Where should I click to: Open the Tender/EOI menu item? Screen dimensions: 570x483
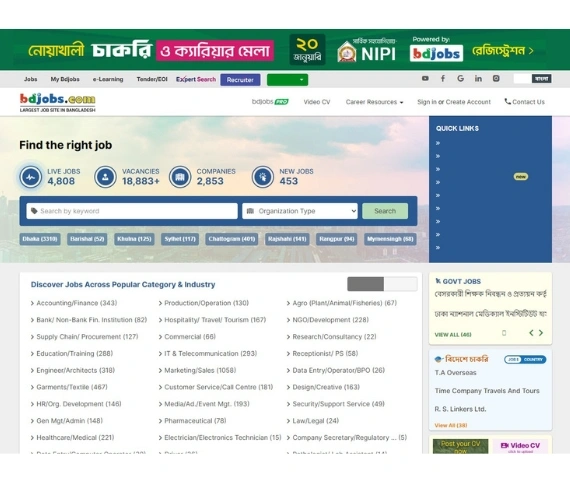tap(152, 79)
